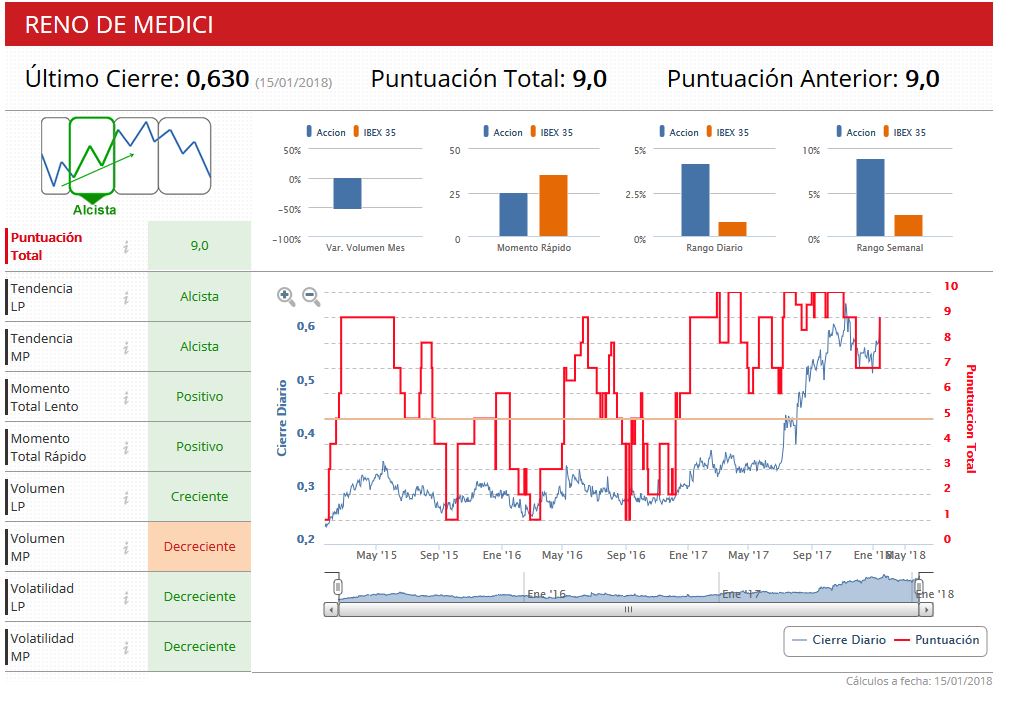The width and height of the screenshot is (1011, 702).
Task: Click left range handle of chart navigator
Action: click(337, 587)
